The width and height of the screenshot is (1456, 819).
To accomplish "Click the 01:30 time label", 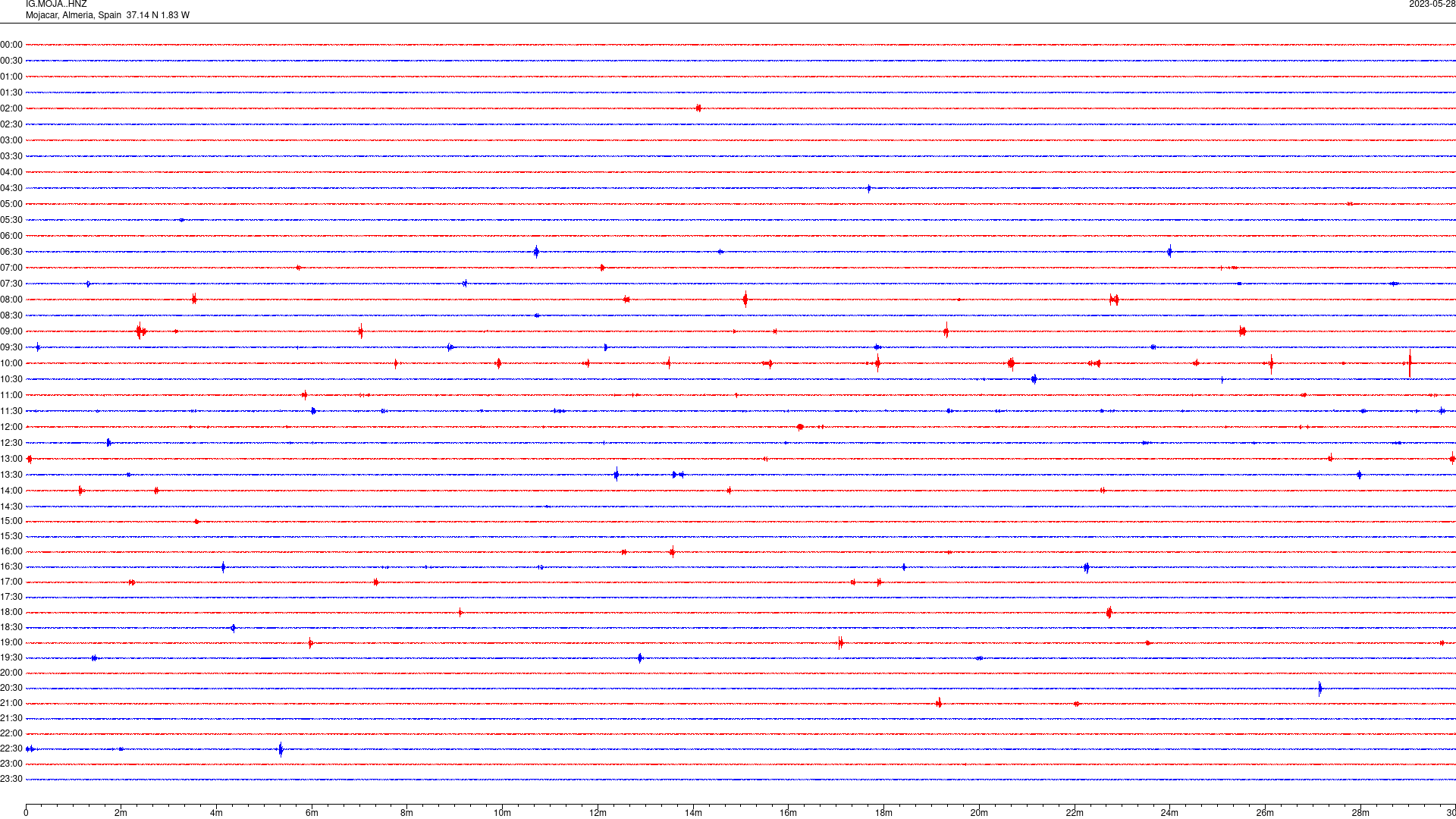I will coord(11,93).
